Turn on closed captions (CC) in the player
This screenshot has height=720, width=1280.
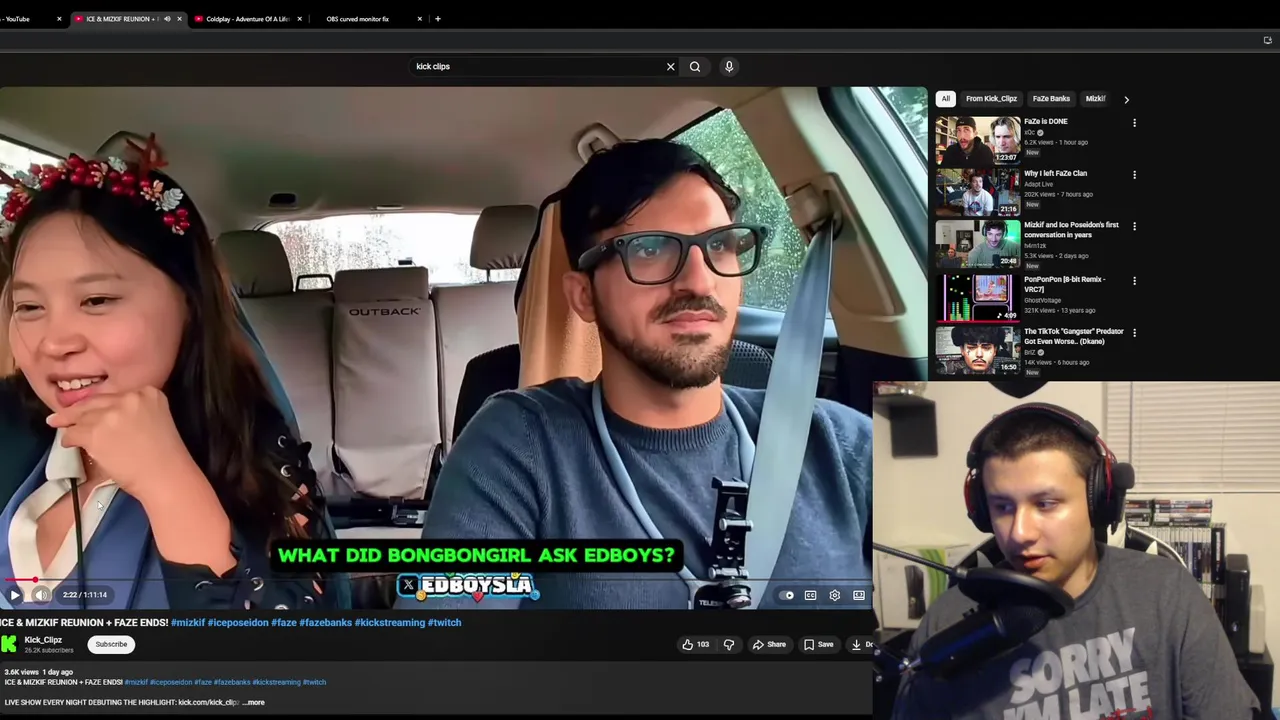pos(811,595)
